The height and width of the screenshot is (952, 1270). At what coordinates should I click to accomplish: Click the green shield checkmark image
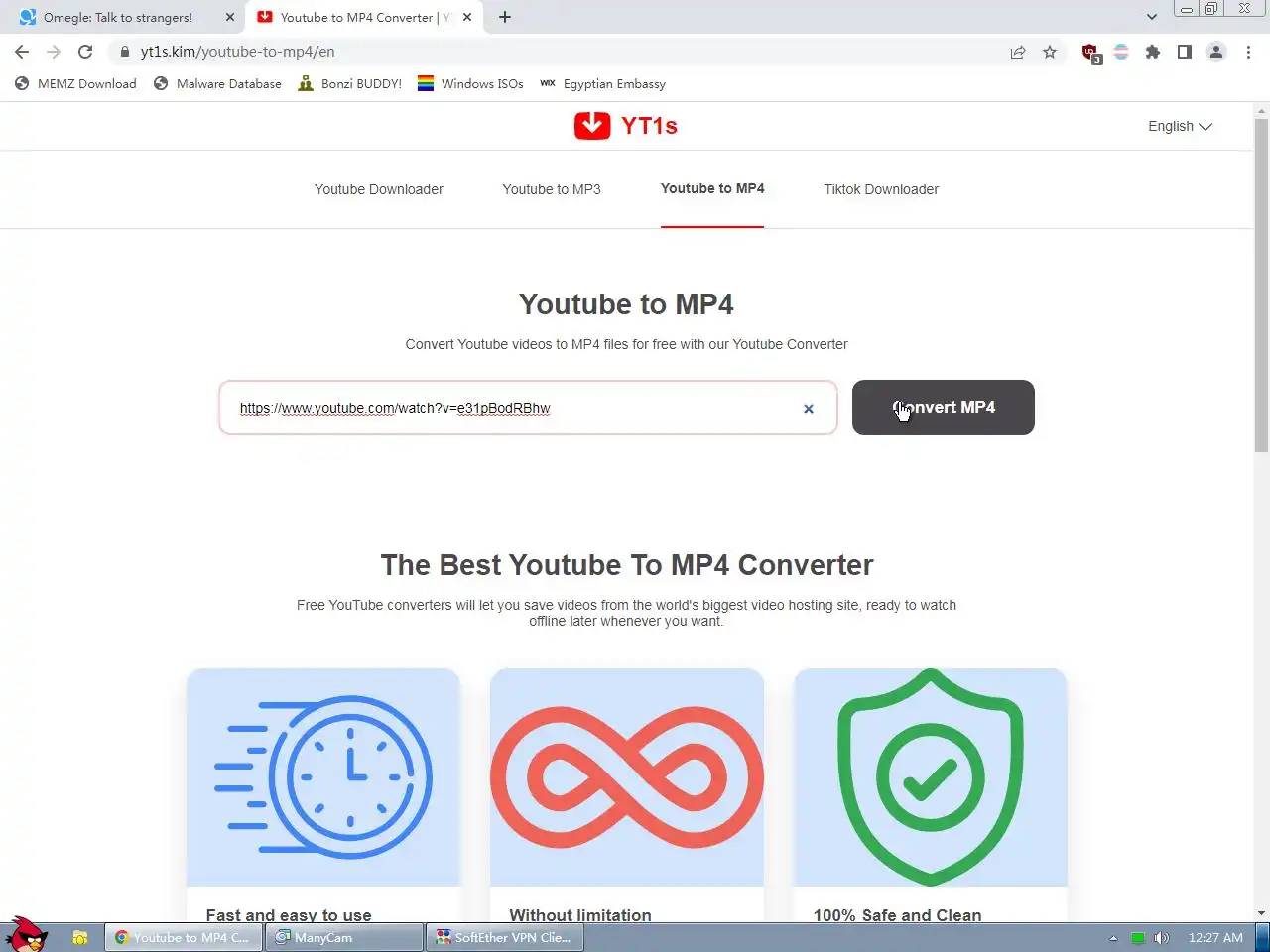point(931,777)
